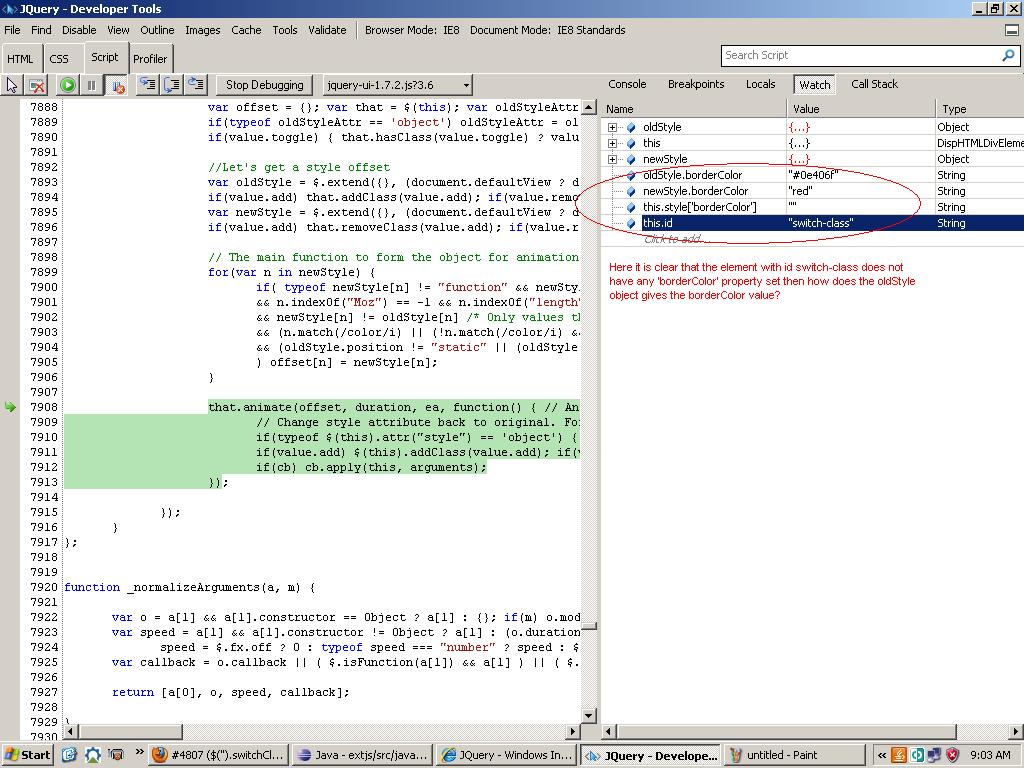The width and height of the screenshot is (1024, 768).
Task: Open the Validate menu
Action: (327, 30)
